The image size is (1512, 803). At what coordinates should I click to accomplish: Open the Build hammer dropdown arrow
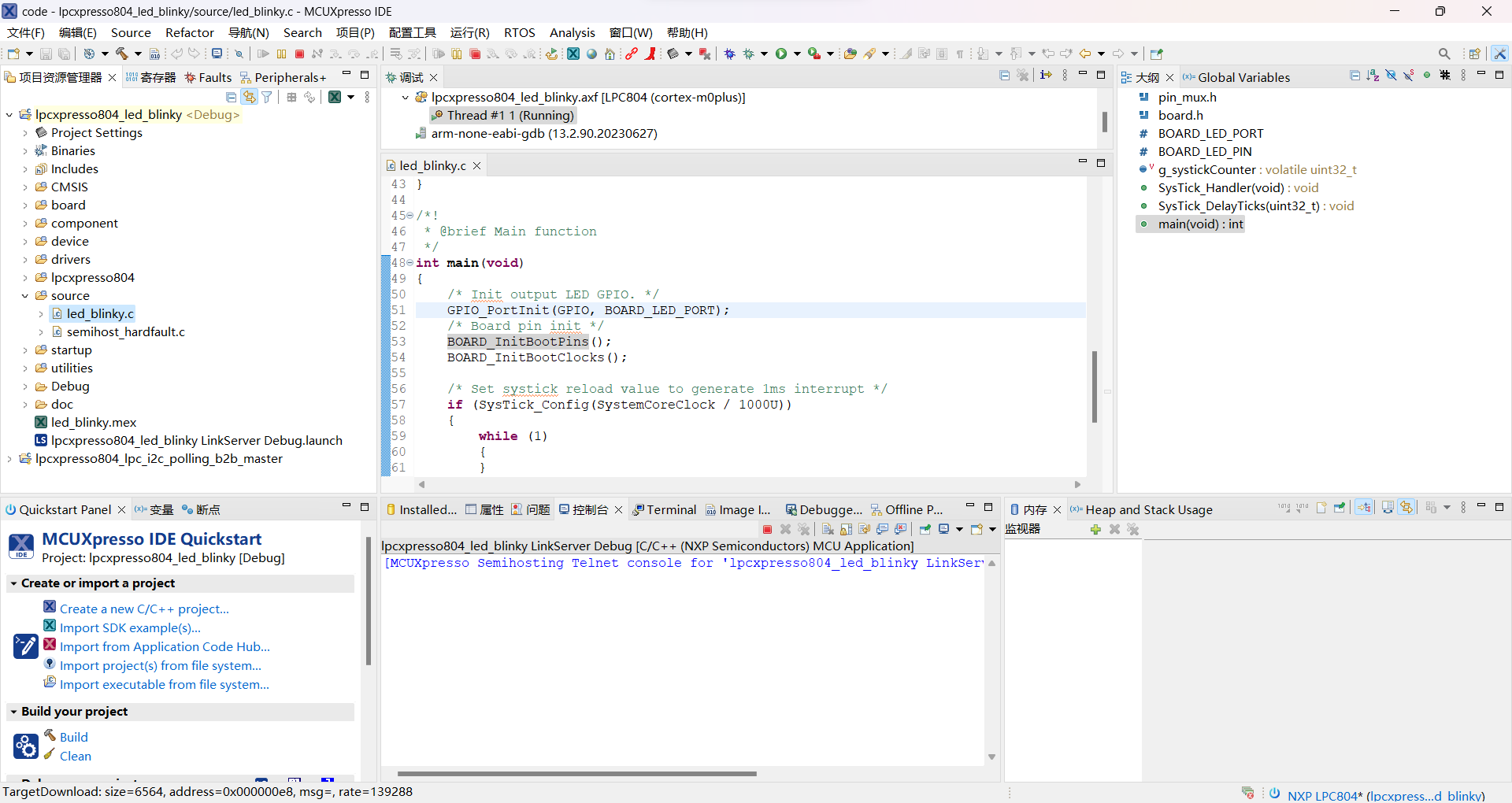[138, 54]
